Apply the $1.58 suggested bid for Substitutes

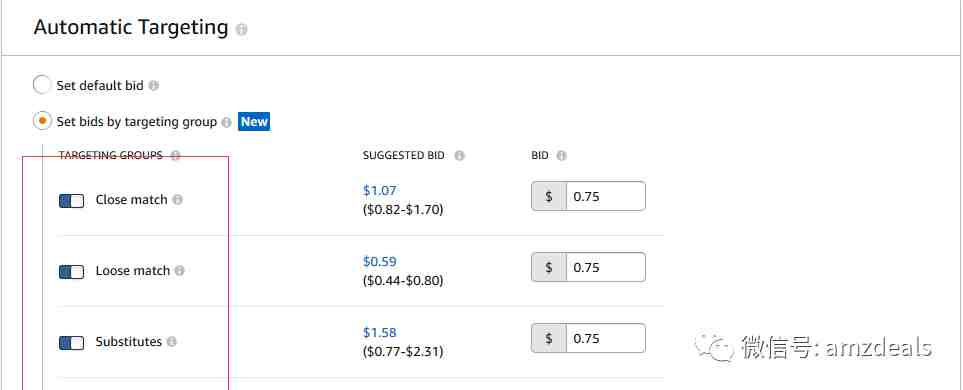pos(380,332)
